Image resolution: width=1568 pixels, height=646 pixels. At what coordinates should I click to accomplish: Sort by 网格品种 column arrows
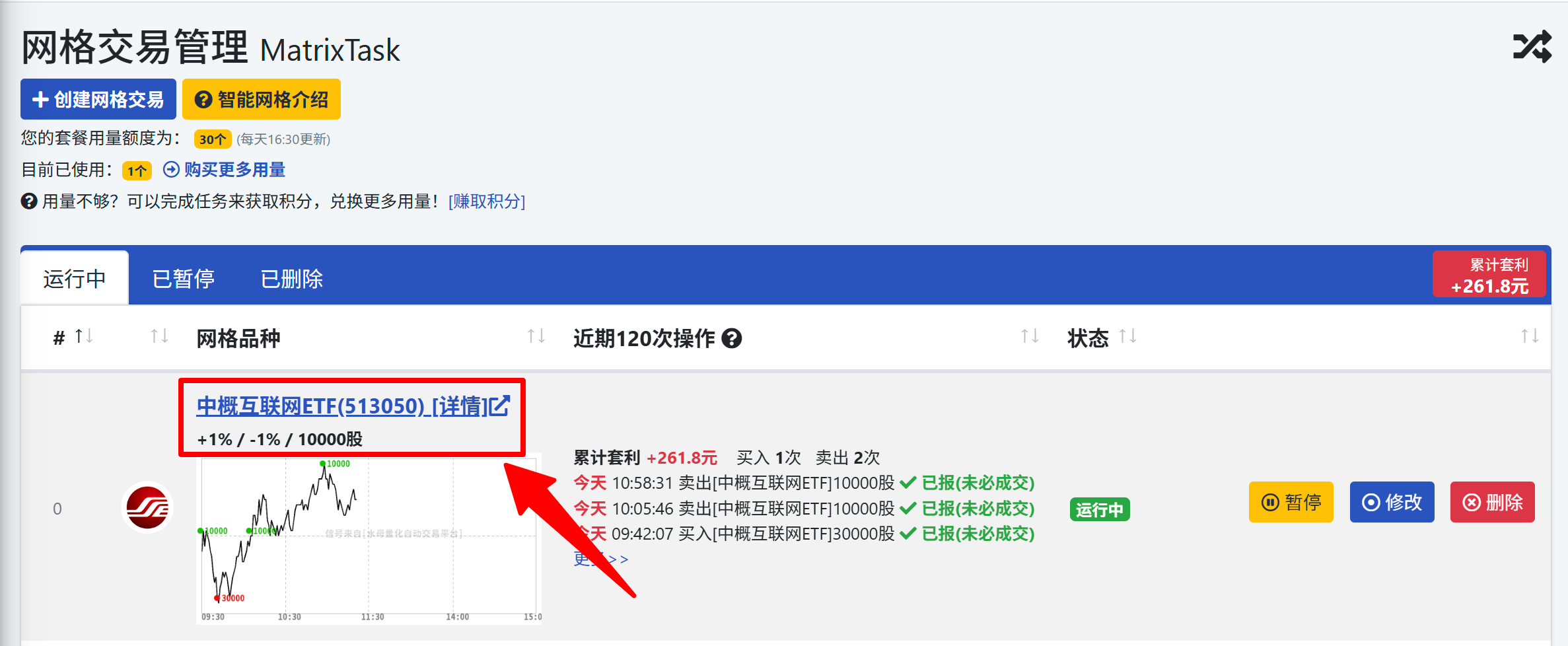[x=536, y=336]
